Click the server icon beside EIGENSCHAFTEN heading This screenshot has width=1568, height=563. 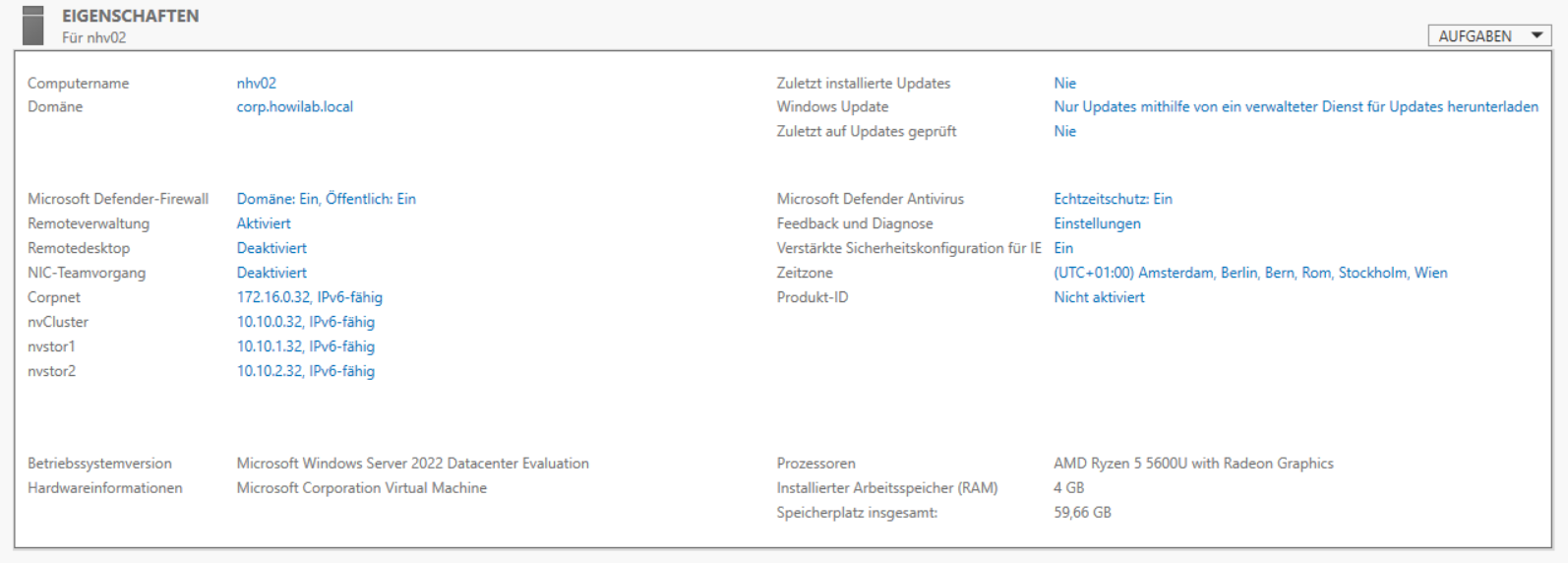[32, 26]
